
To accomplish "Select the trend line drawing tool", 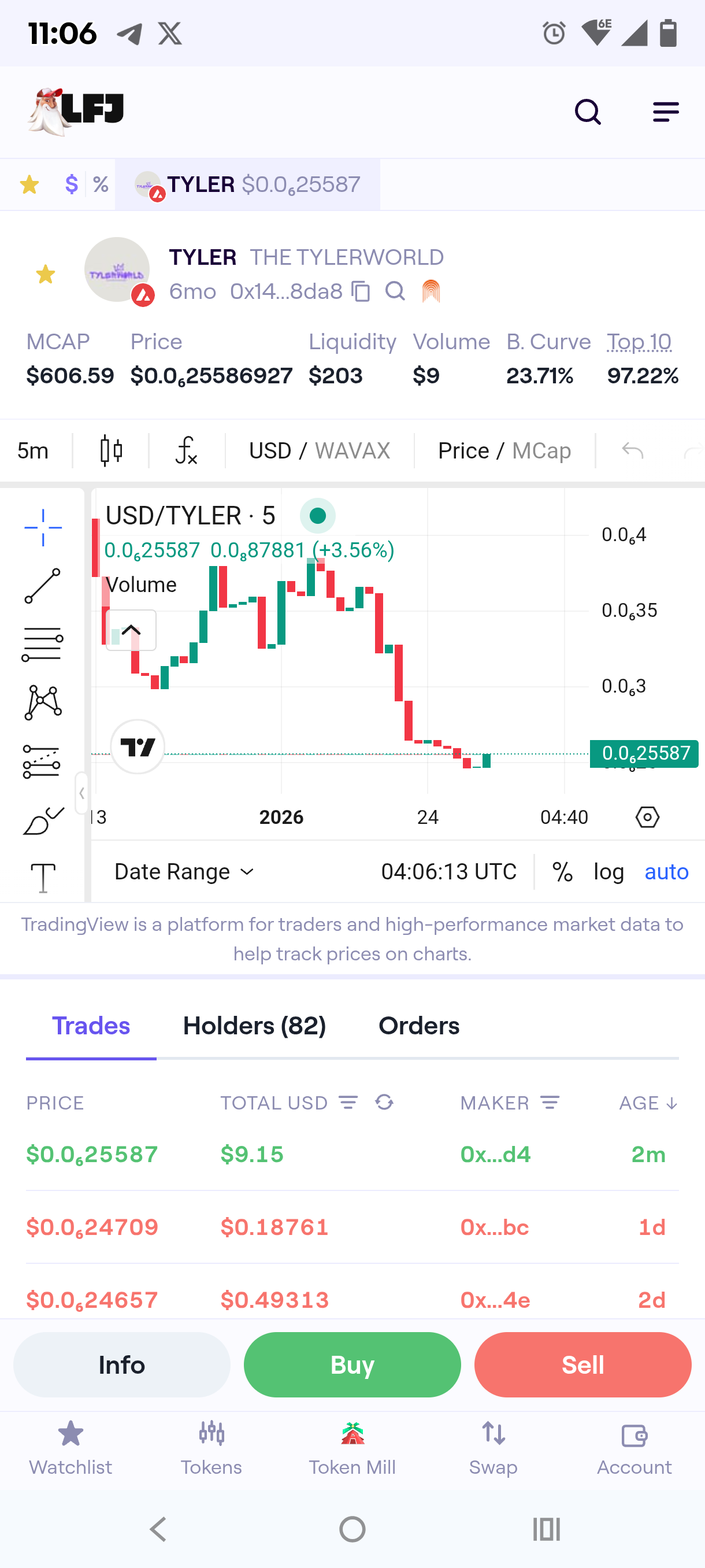I will 43,586.
